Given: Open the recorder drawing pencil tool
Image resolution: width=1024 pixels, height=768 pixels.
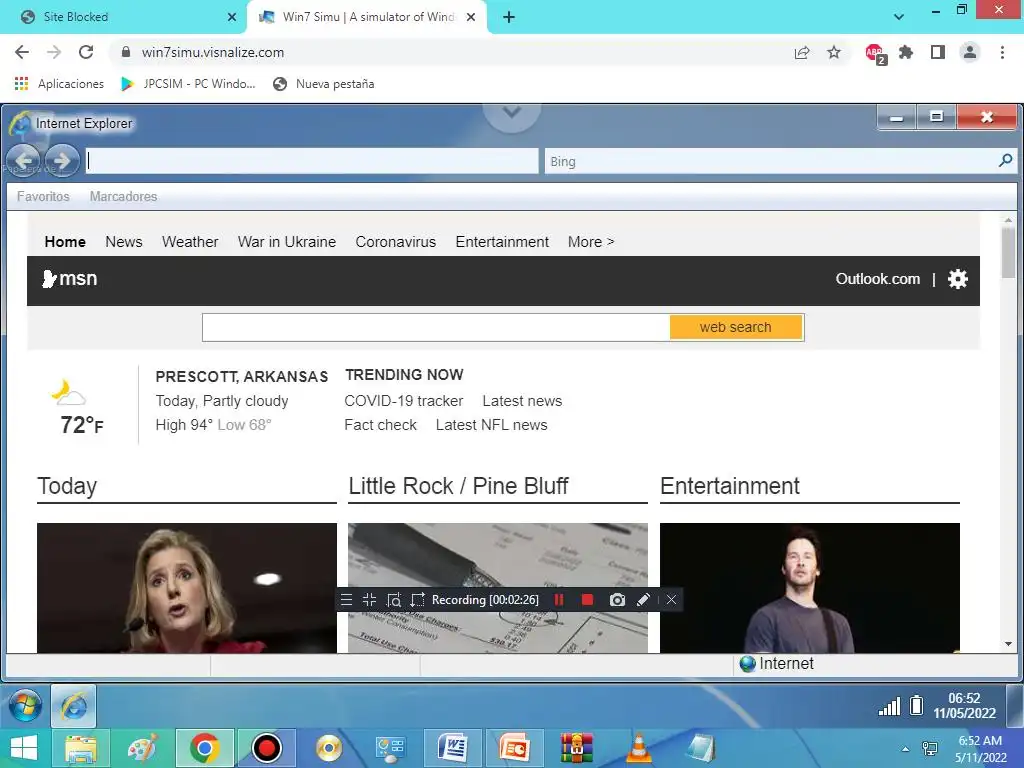Looking at the screenshot, I should [643, 600].
